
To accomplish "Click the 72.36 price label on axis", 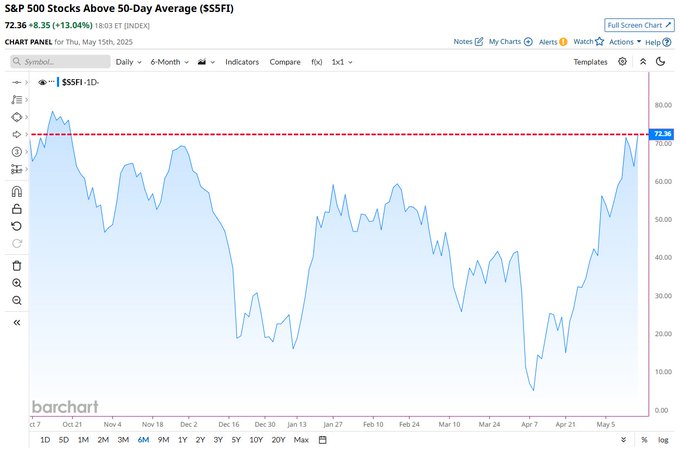I will coord(662,134).
